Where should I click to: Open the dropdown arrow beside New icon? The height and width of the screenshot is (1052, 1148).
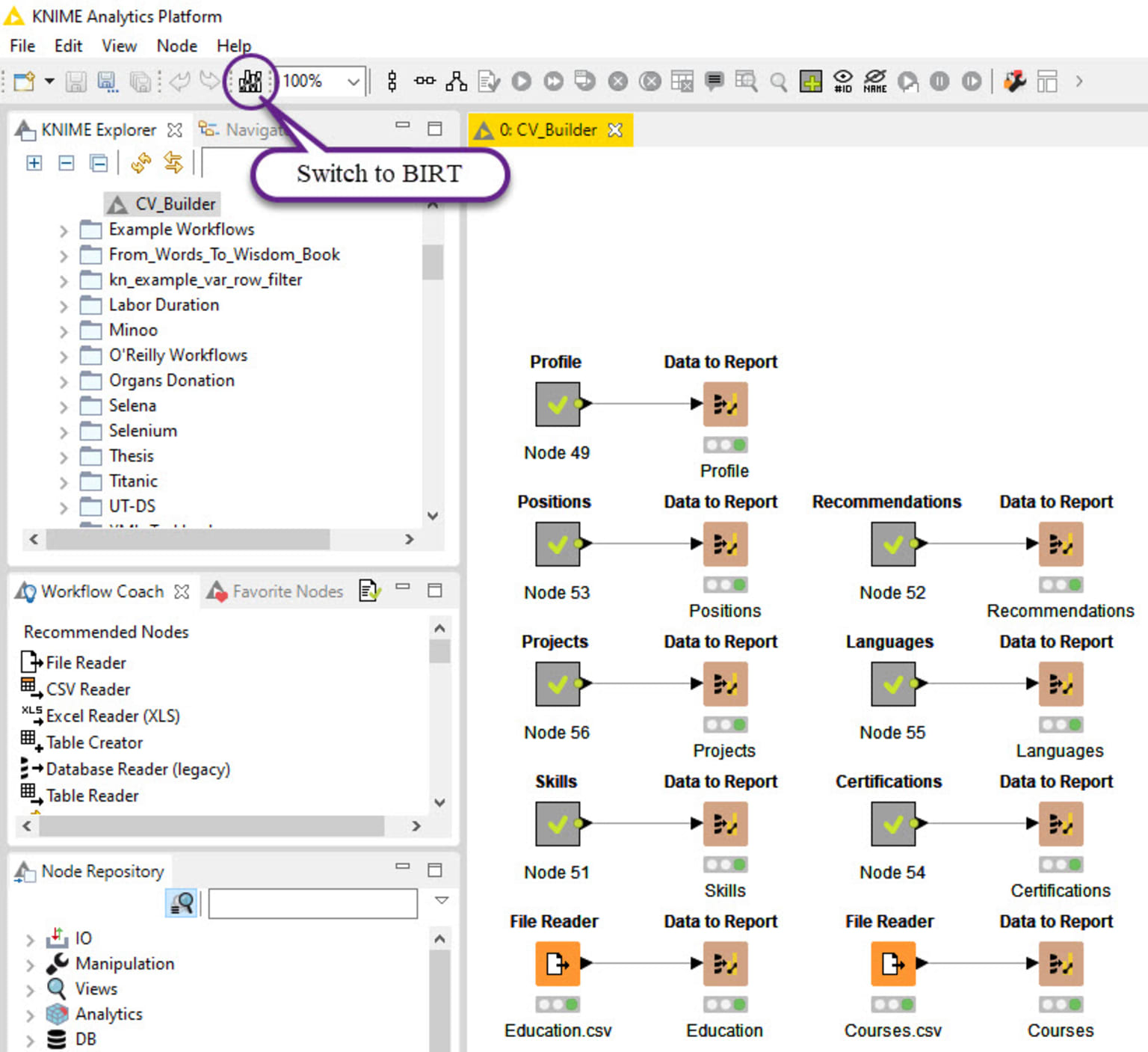point(49,81)
